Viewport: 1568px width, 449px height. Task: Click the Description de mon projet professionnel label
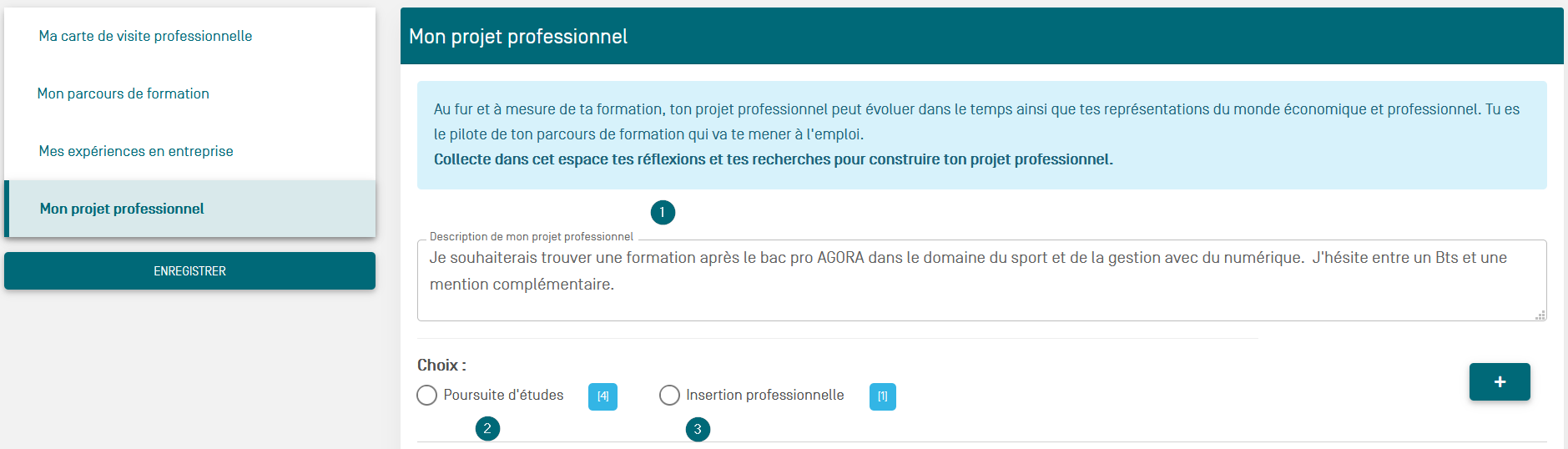tap(531, 237)
